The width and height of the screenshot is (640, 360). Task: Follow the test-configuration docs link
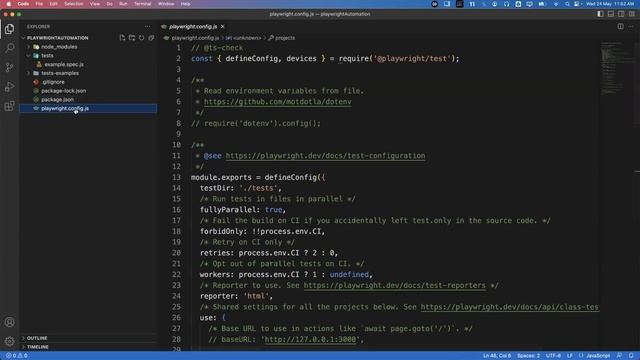pos(325,156)
